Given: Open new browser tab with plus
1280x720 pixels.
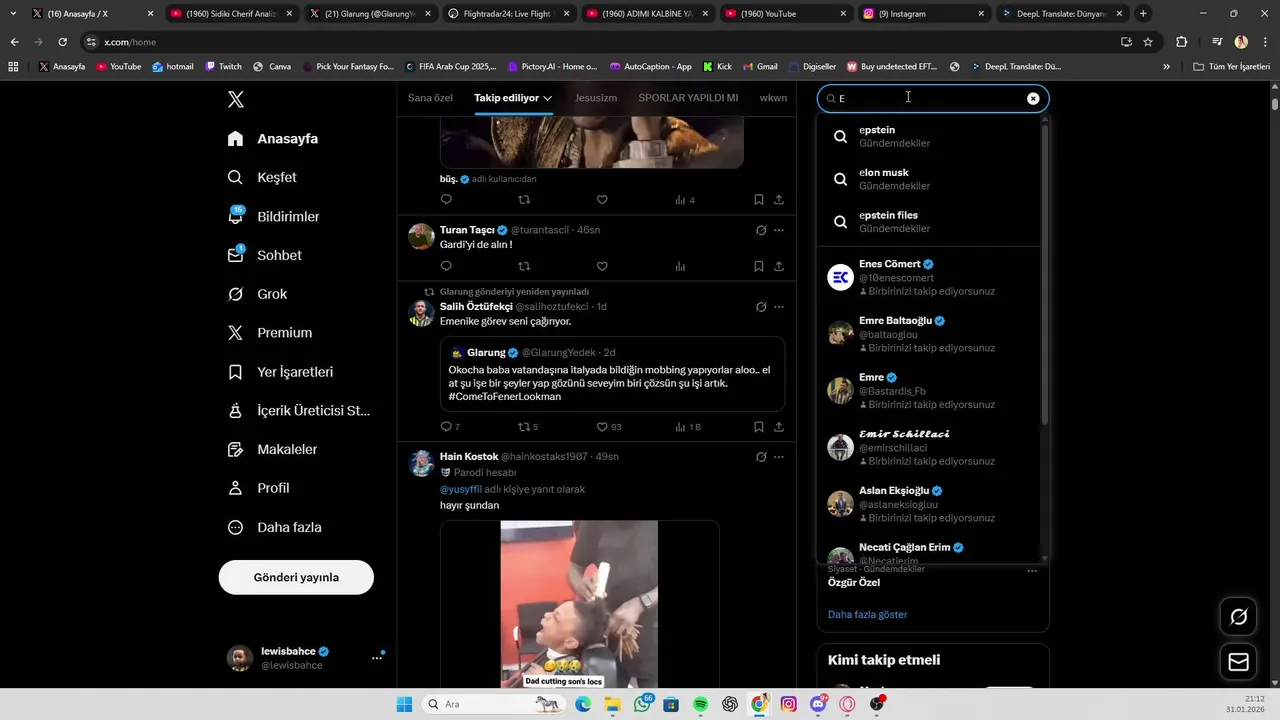Looking at the screenshot, I should pos(1143,14).
